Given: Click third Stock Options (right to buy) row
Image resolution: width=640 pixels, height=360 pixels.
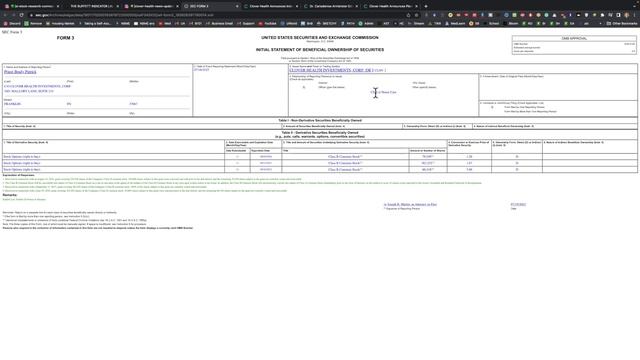Looking at the screenshot, I should click(320, 169).
